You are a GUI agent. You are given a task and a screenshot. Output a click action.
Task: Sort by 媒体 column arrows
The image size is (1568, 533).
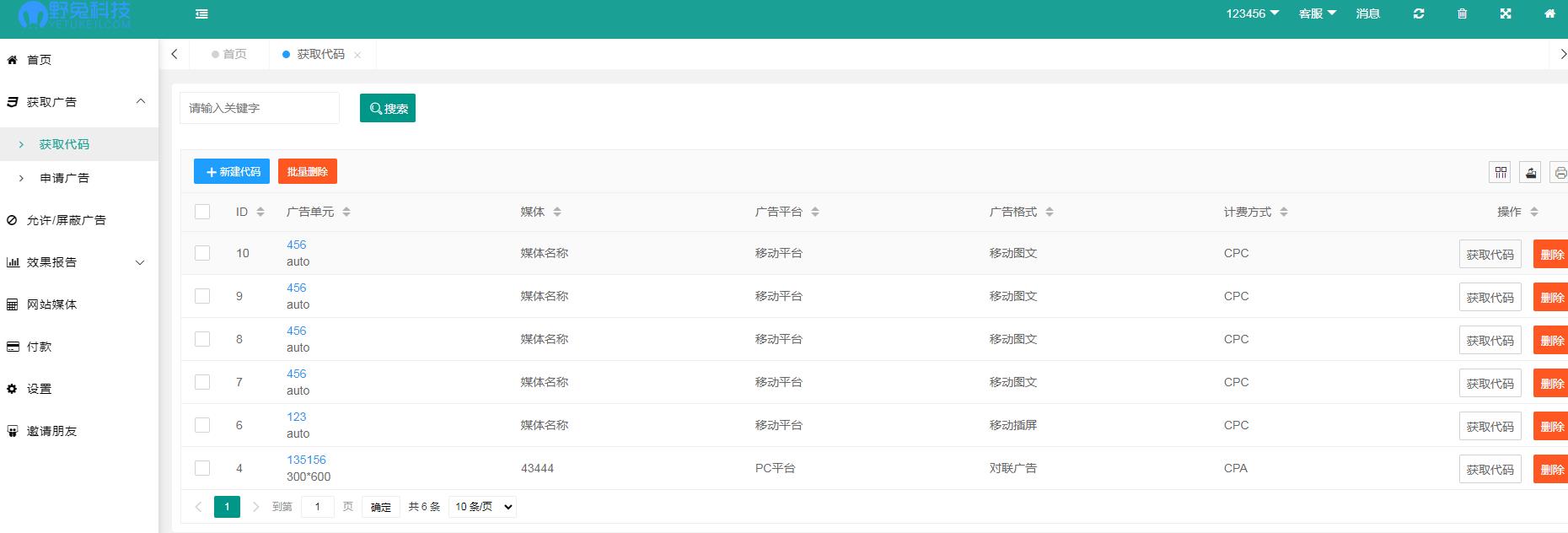[557, 212]
